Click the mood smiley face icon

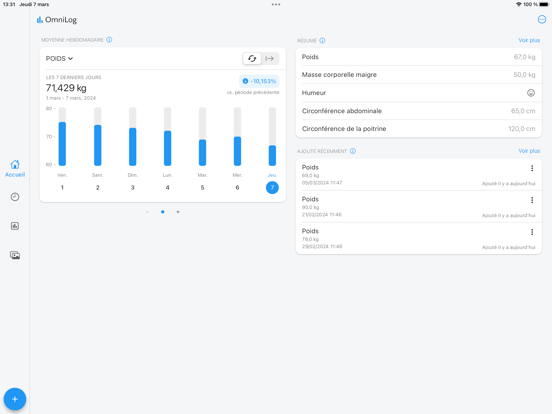pos(531,93)
